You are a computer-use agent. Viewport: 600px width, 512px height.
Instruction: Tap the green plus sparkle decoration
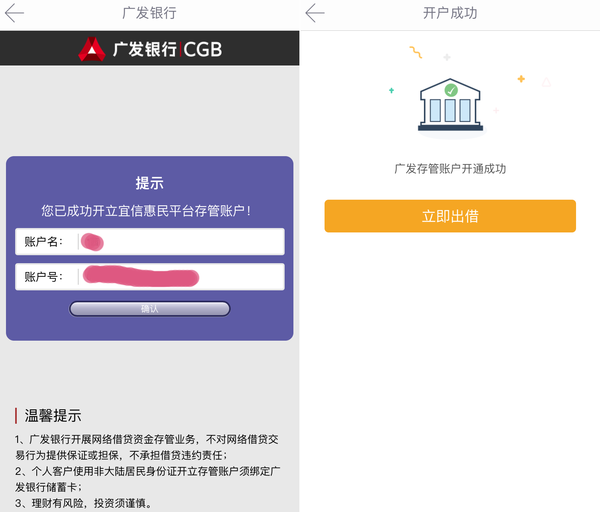(x=391, y=90)
